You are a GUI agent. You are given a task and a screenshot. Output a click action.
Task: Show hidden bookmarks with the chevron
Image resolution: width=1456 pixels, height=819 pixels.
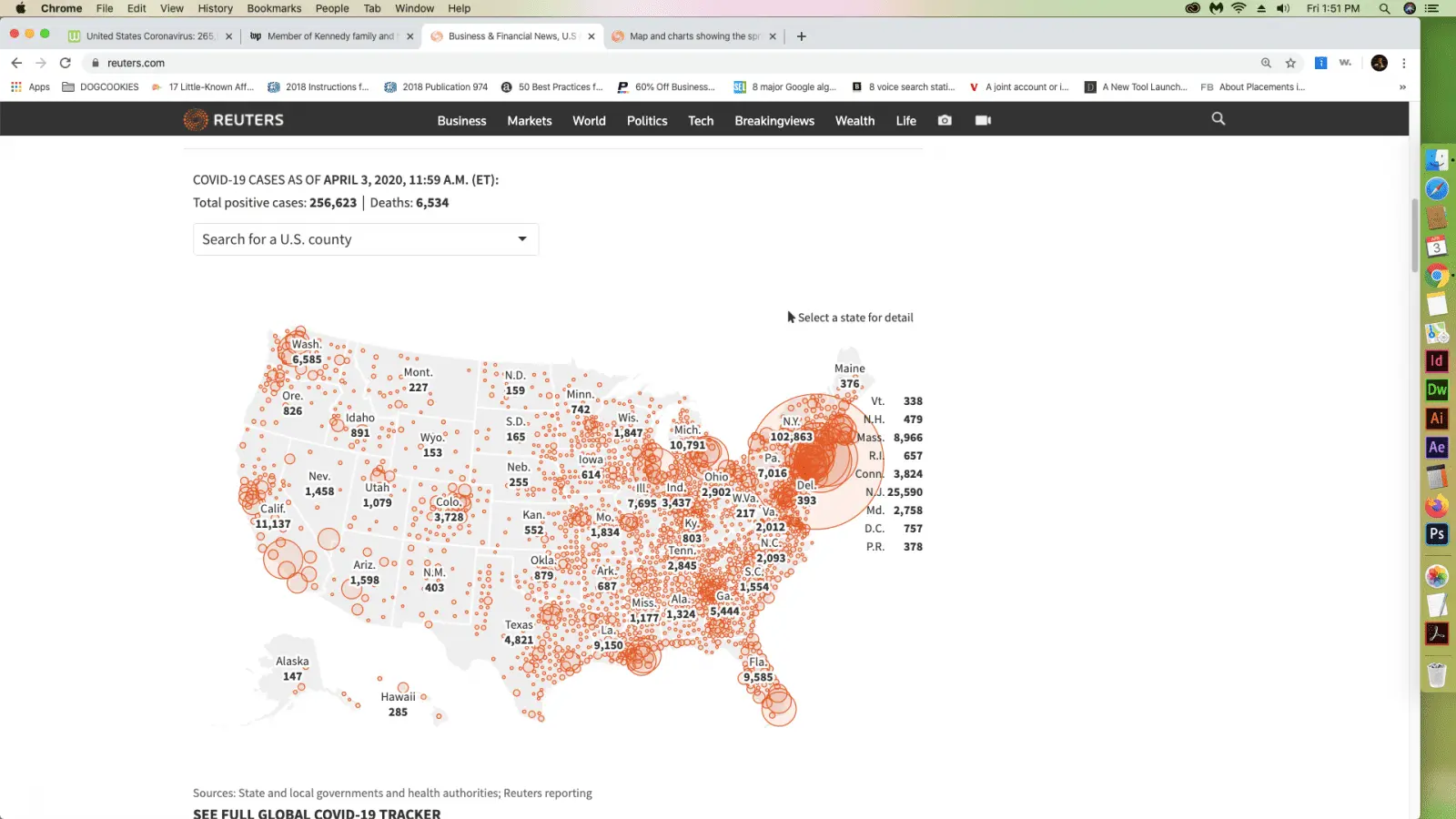point(1402,87)
